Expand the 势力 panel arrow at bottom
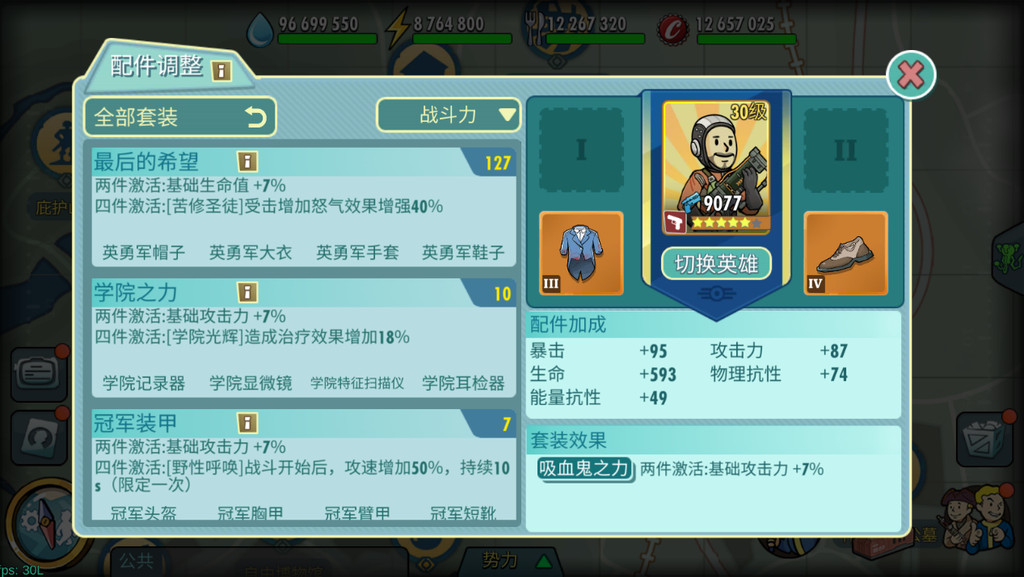The width and height of the screenshot is (1024, 577). [544, 560]
